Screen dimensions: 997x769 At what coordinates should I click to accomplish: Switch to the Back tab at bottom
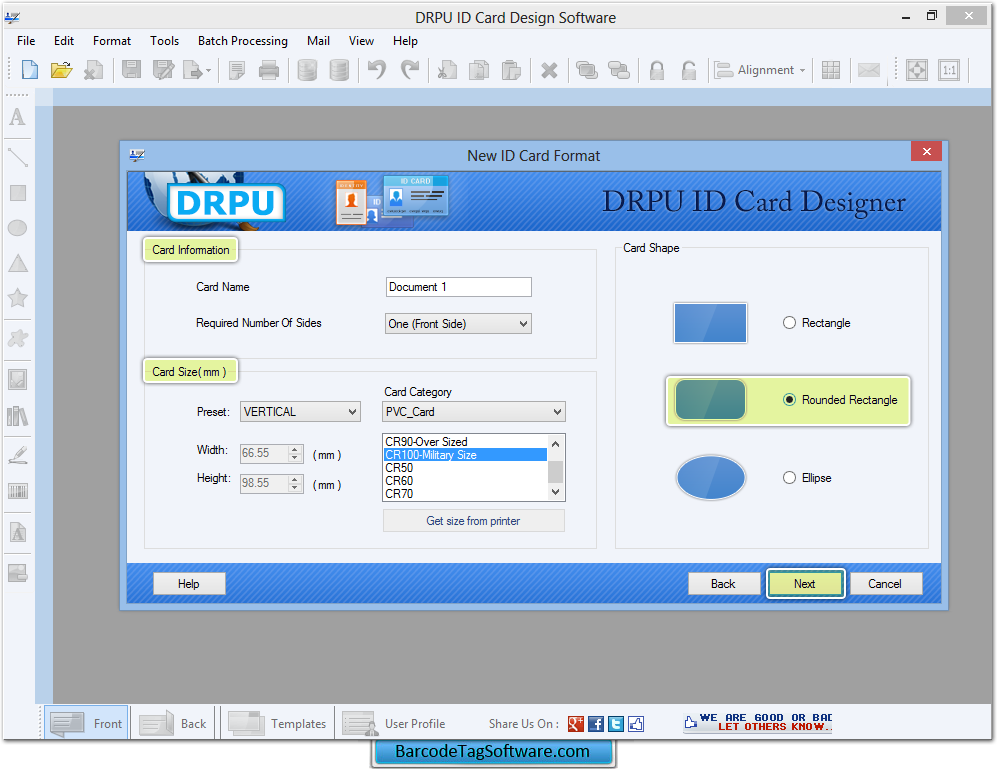click(173, 724)
